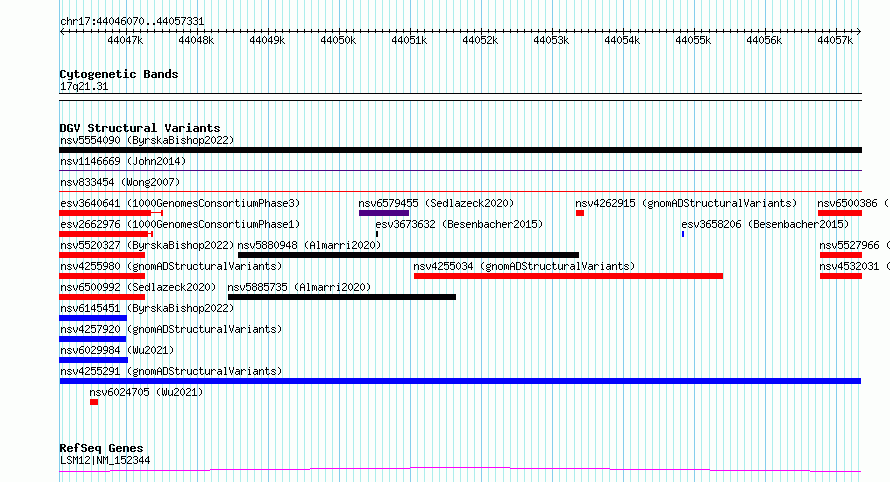
Task: Select the long blue nsv4255291 bar
Action: coord(460,381)
